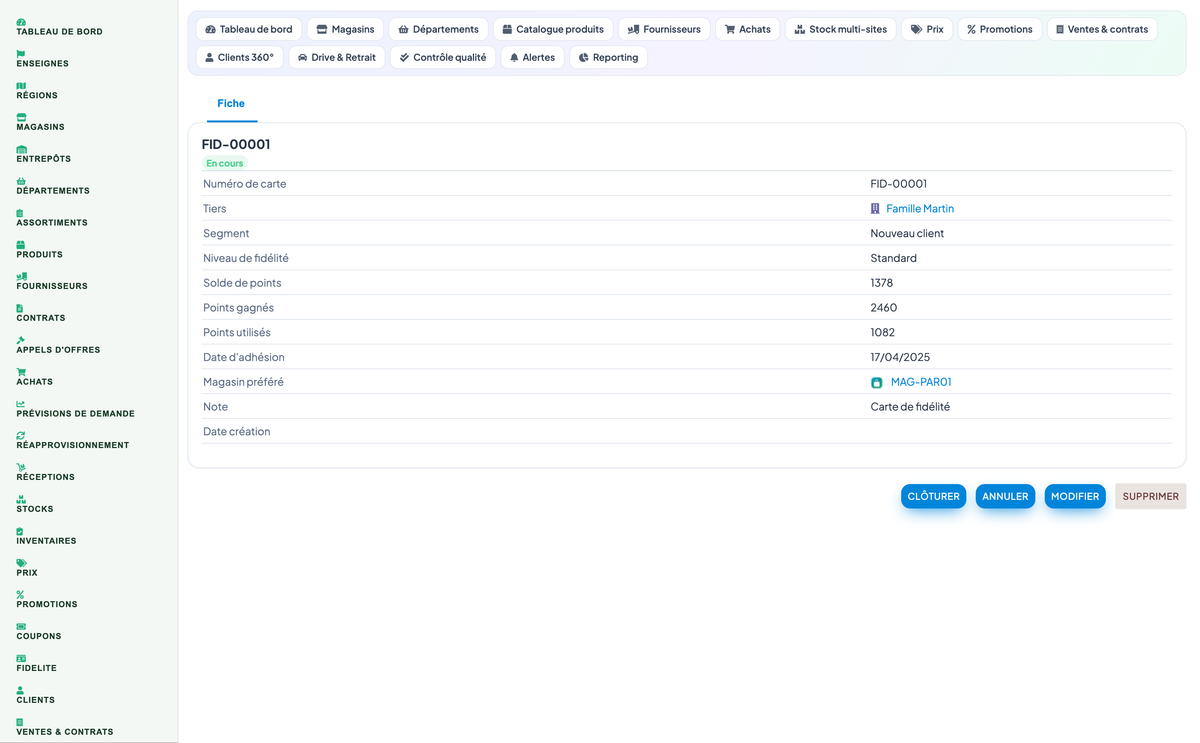Open Prix in top navigation bar
The width and height of the screenshot is (1200, 743).
click(x=927, y=29)
